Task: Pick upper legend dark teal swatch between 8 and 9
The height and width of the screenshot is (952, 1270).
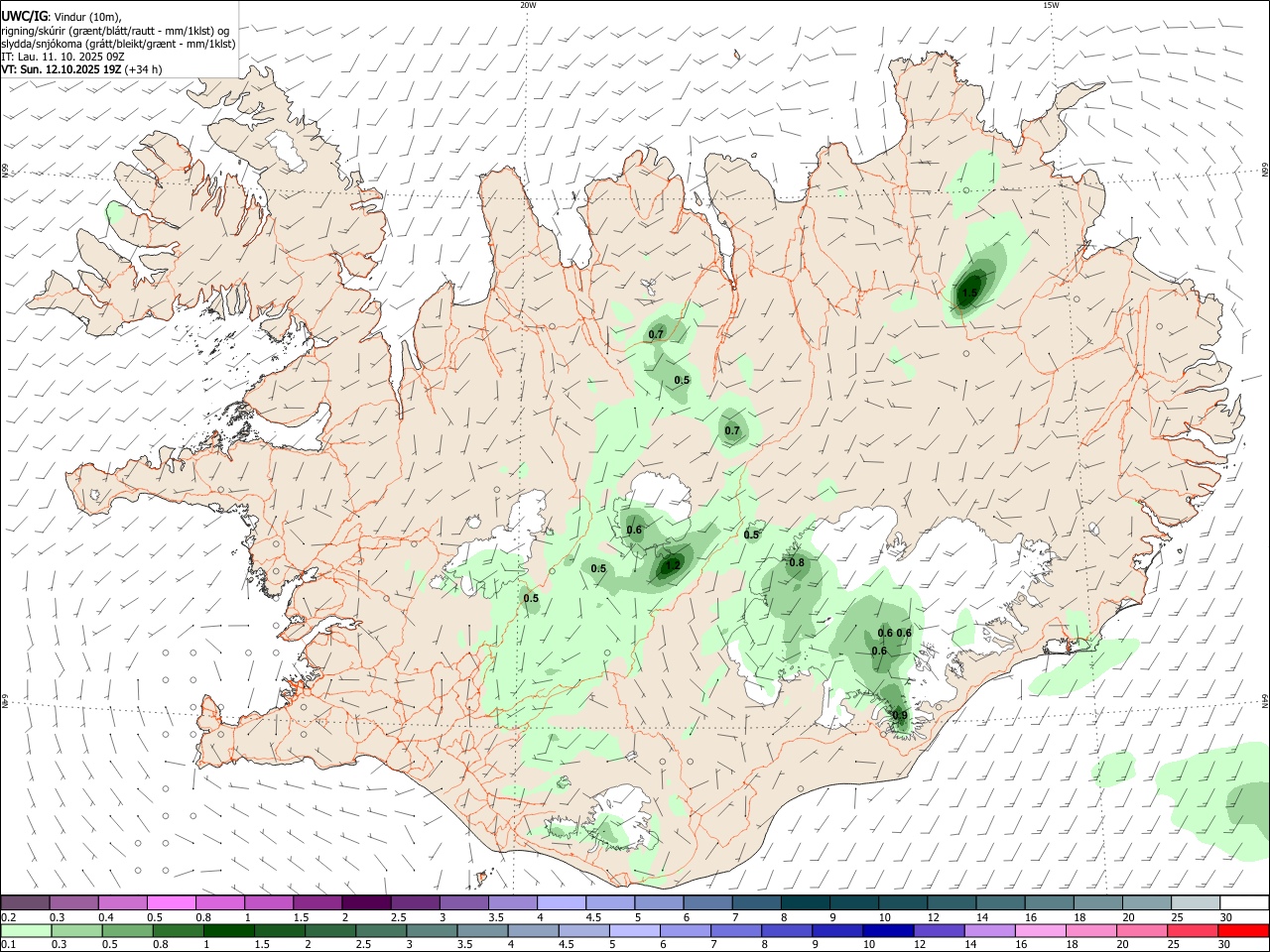Action: (805, 902)
